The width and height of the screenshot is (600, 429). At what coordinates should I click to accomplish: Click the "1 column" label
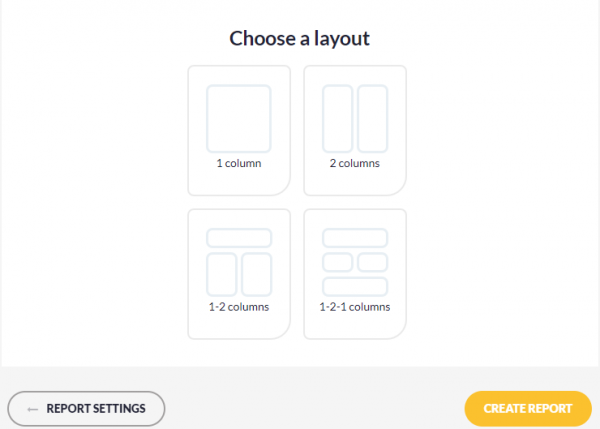point(239,163)
